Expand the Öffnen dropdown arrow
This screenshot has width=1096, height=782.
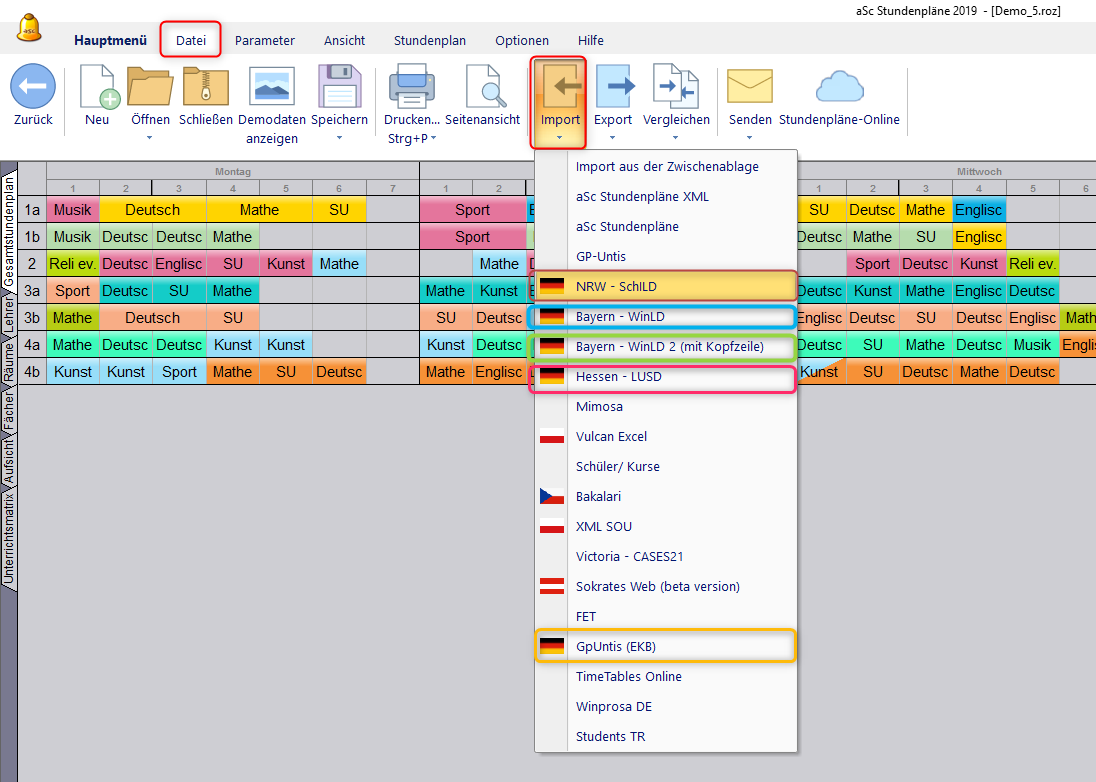click(150, 138)
